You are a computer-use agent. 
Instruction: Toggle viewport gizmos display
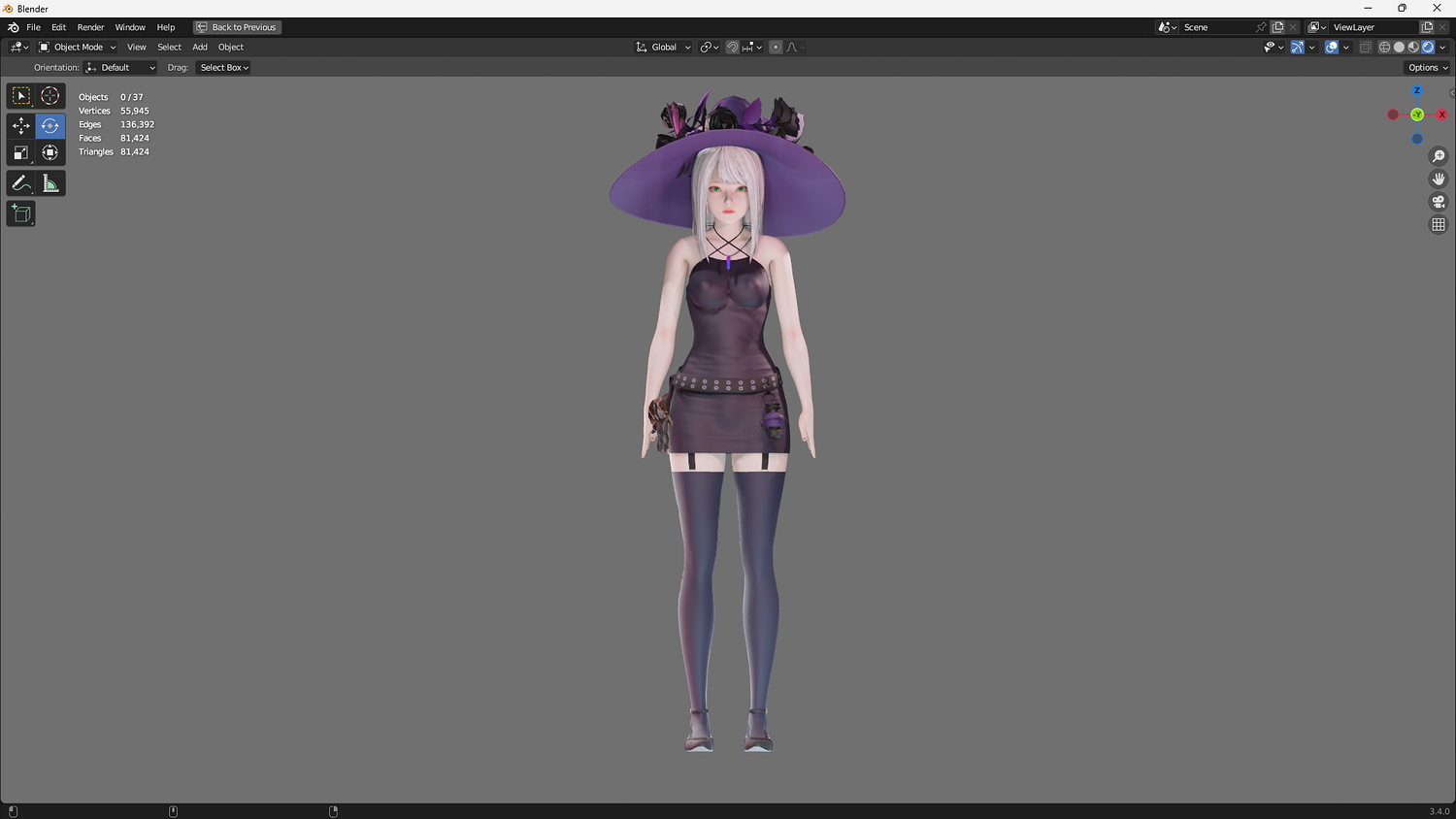click(1298, 47)
